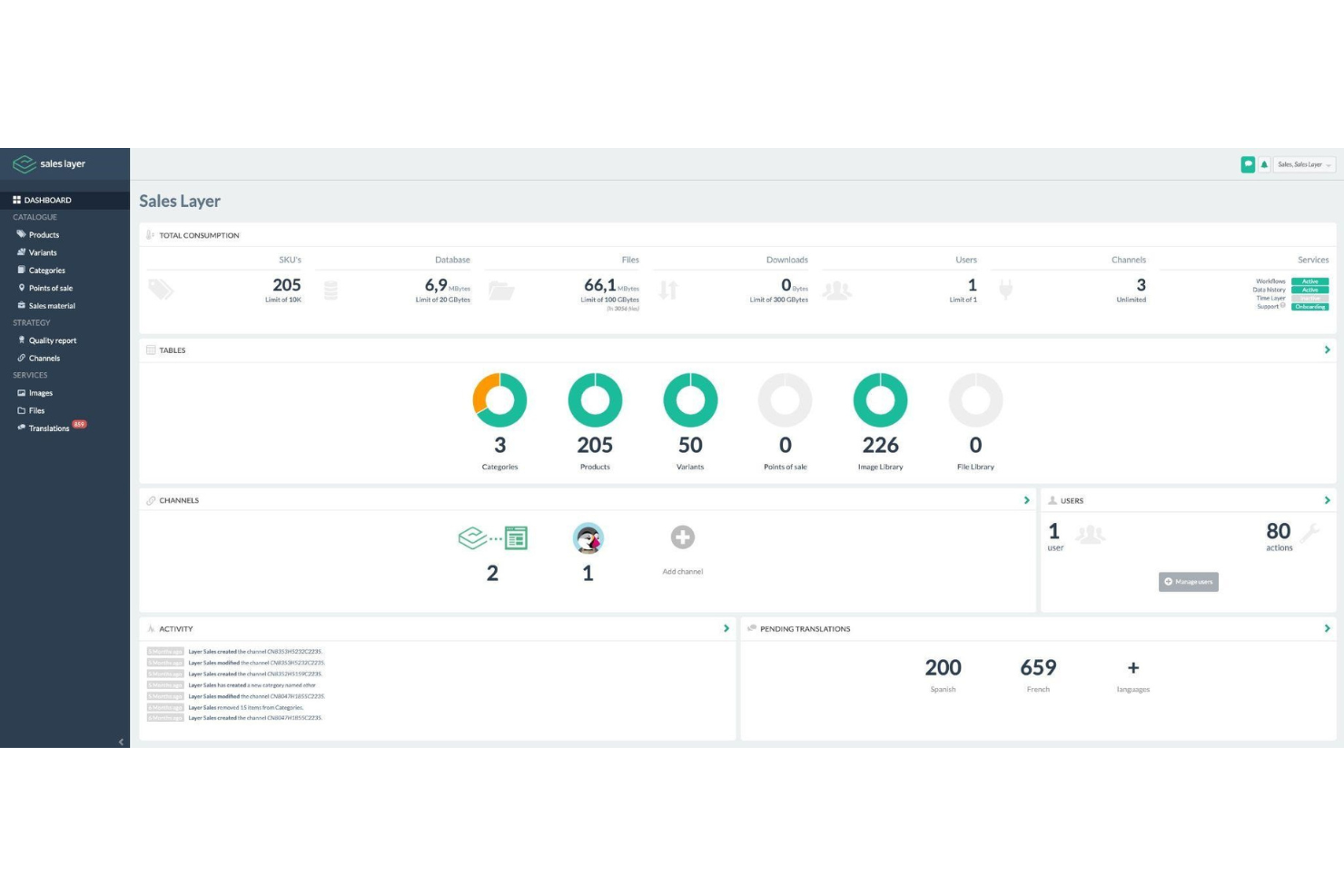The image size is (1344, 896).
Task: Click the SKU's tag icon
Action: click(161, 290)
